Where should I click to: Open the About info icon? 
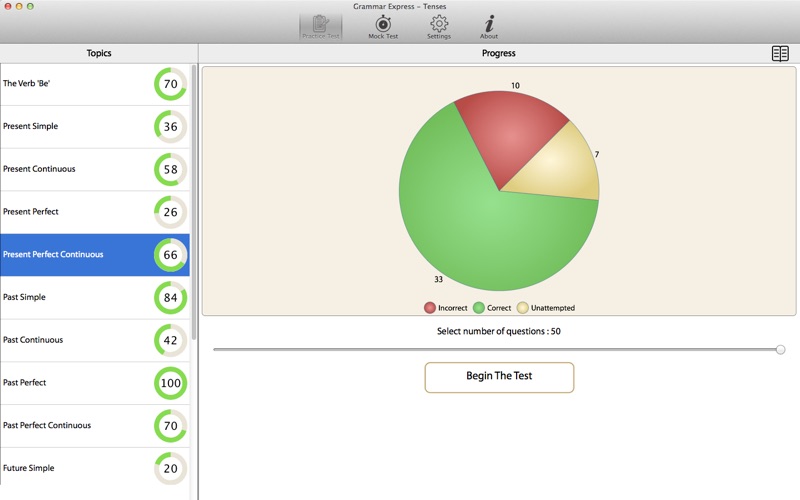click(489, 25)
